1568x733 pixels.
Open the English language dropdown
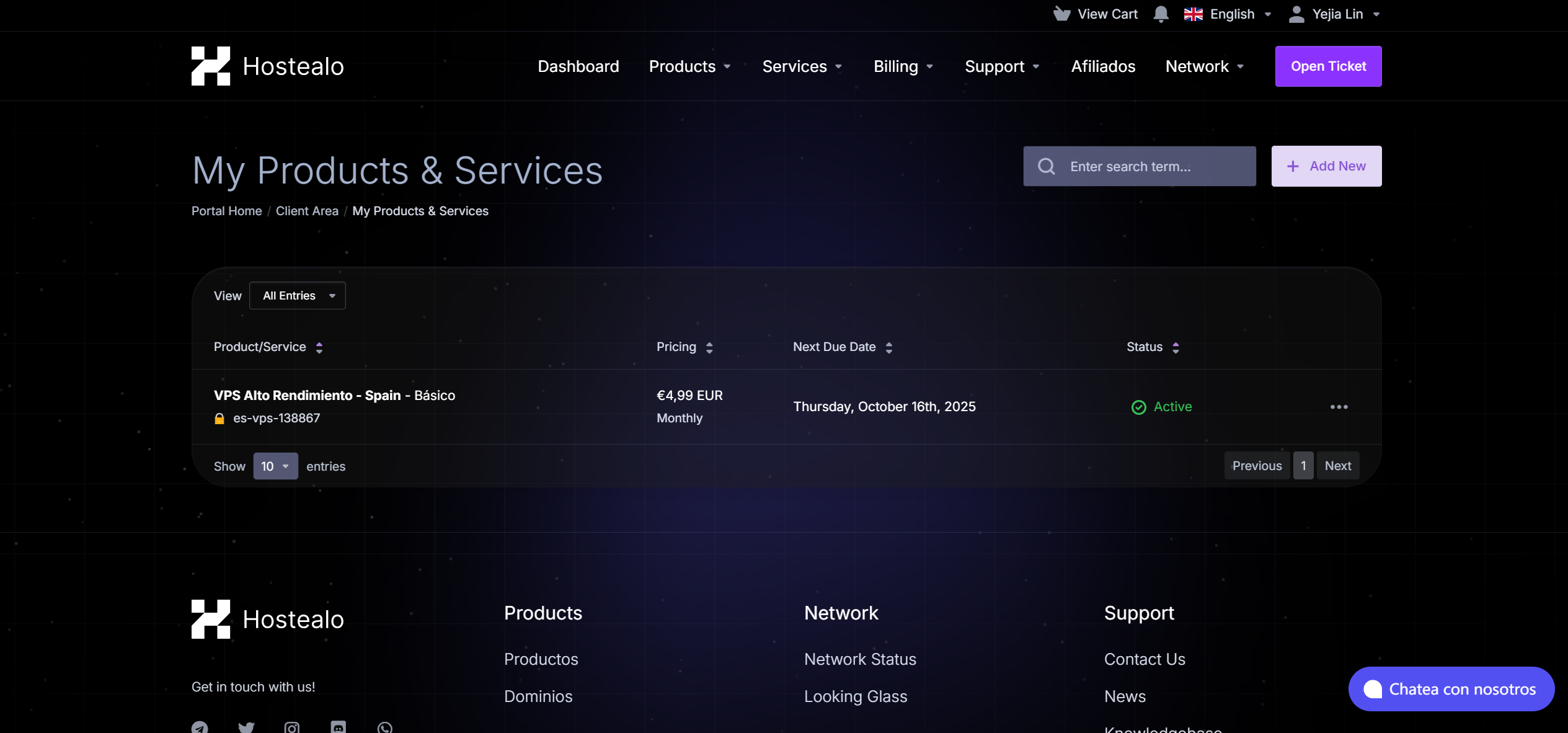tap(1228, 14)
